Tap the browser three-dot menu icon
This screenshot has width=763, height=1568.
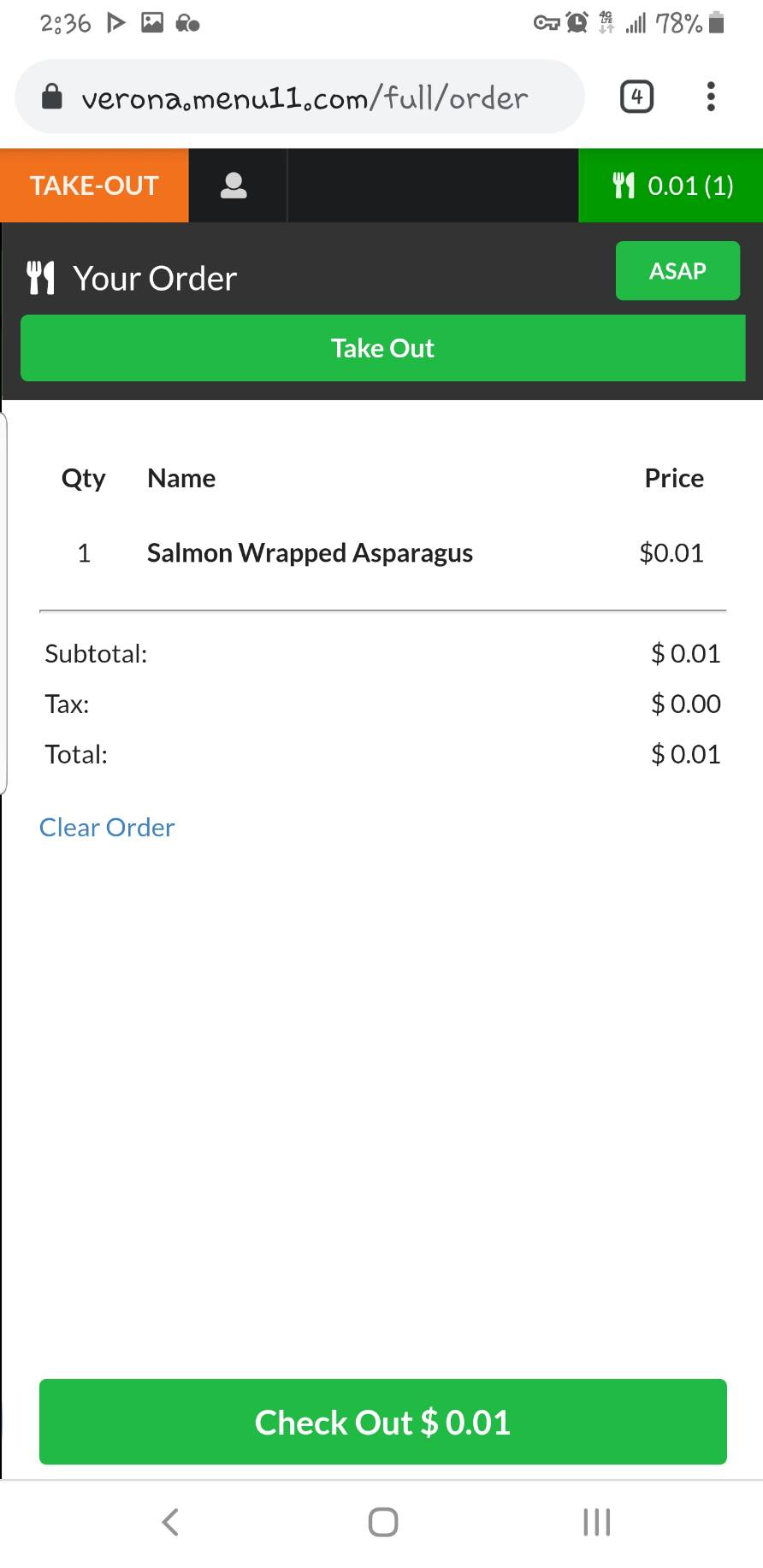coord(710,97)
